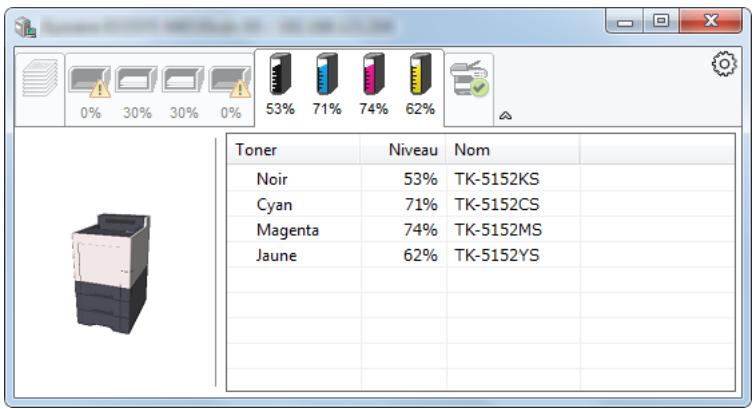
Task: Click the TK-5152MS toner name
Action: pyautogui.click(x=498, y=230)
